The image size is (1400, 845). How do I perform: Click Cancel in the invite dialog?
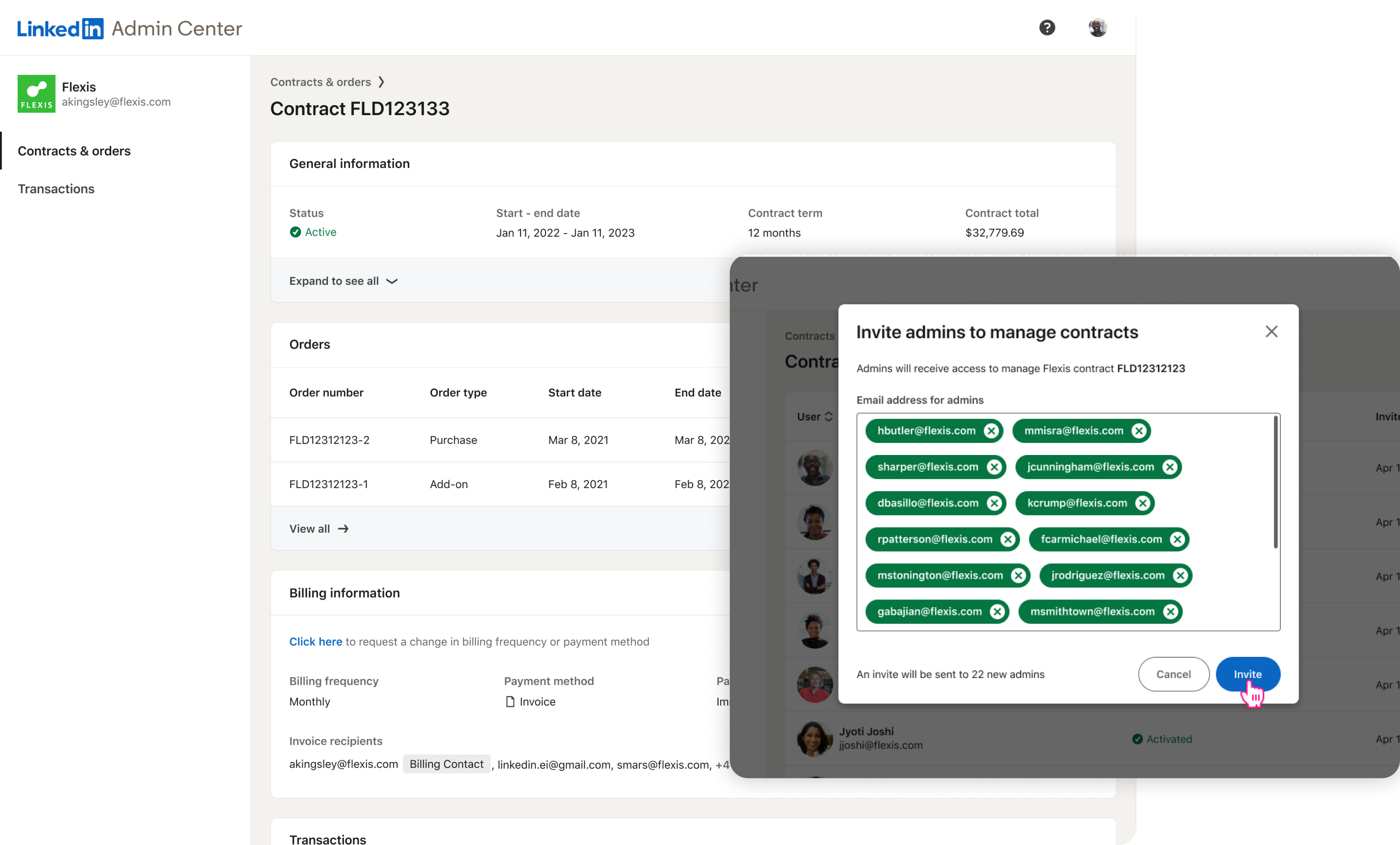tap(1173, 674)
